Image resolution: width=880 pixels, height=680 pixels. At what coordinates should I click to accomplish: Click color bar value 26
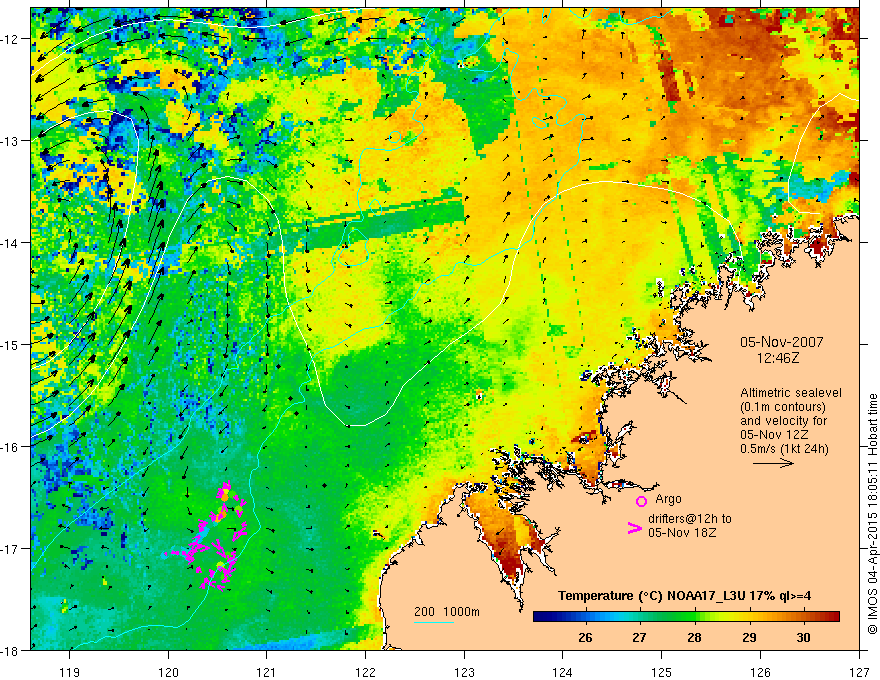(585, 637)
